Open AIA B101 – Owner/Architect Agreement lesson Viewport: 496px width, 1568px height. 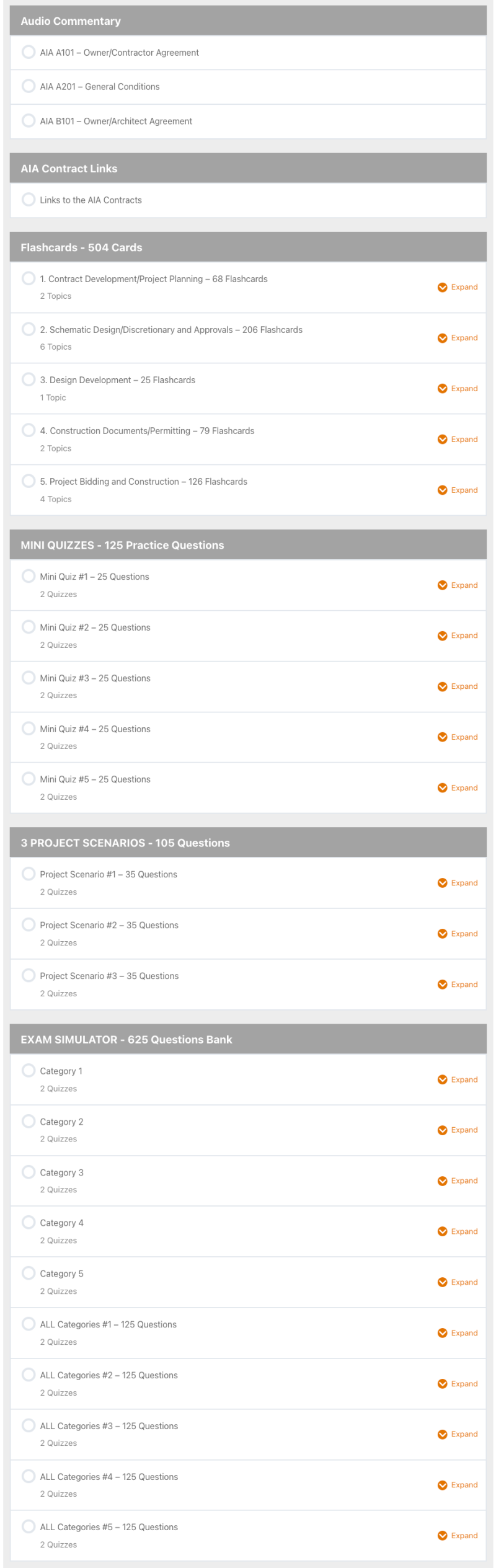coord(116,122)
